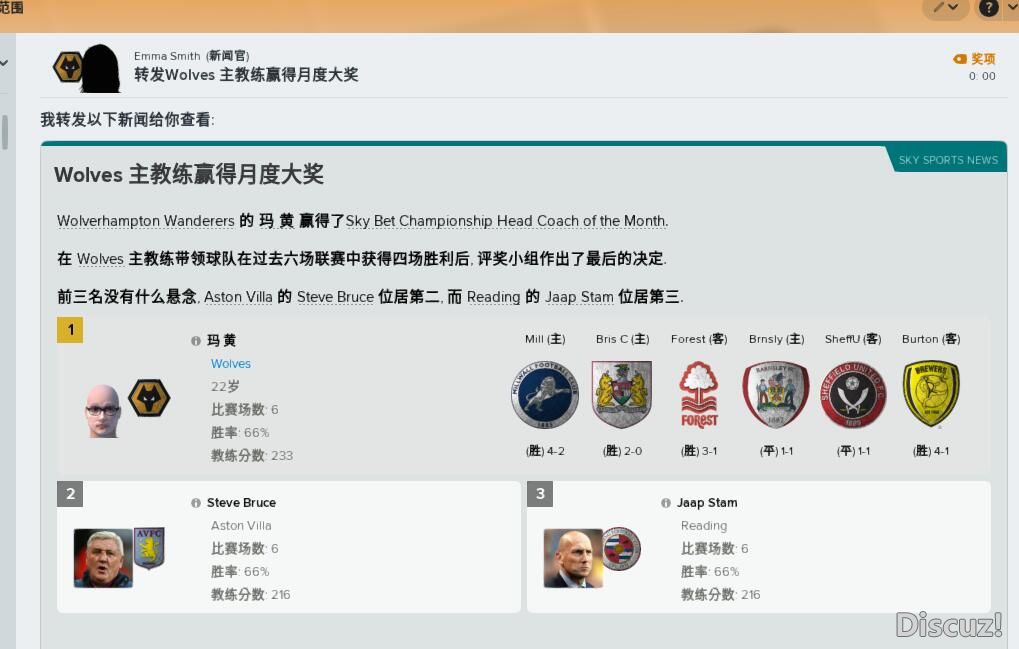The height and width of the screenshot is (649, 1019).
Task: Click the blue Wolves team name under 玛 黄
Action: [x=231, y=364]
